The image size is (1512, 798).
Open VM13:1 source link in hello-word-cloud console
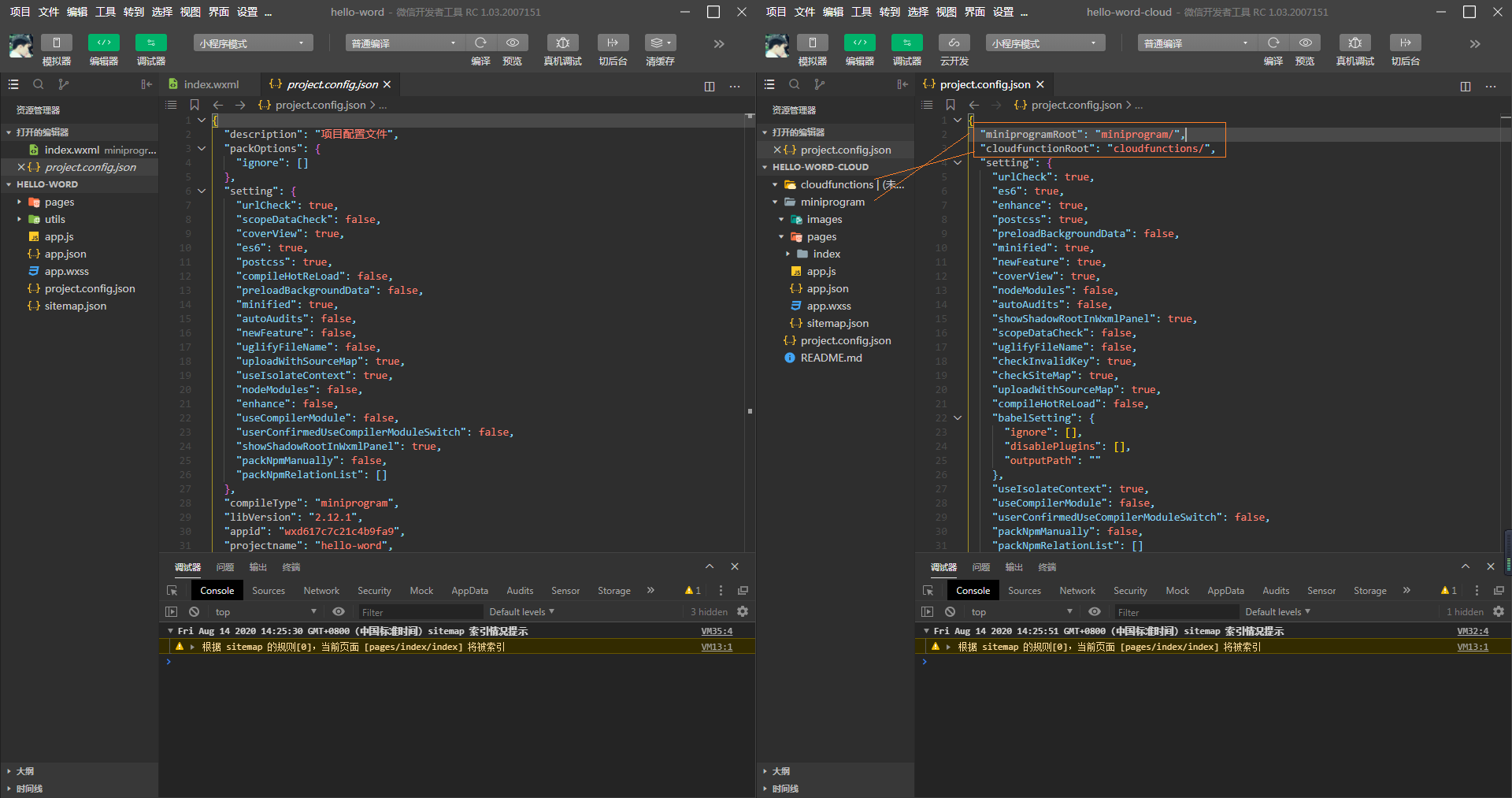[1473, 647]
